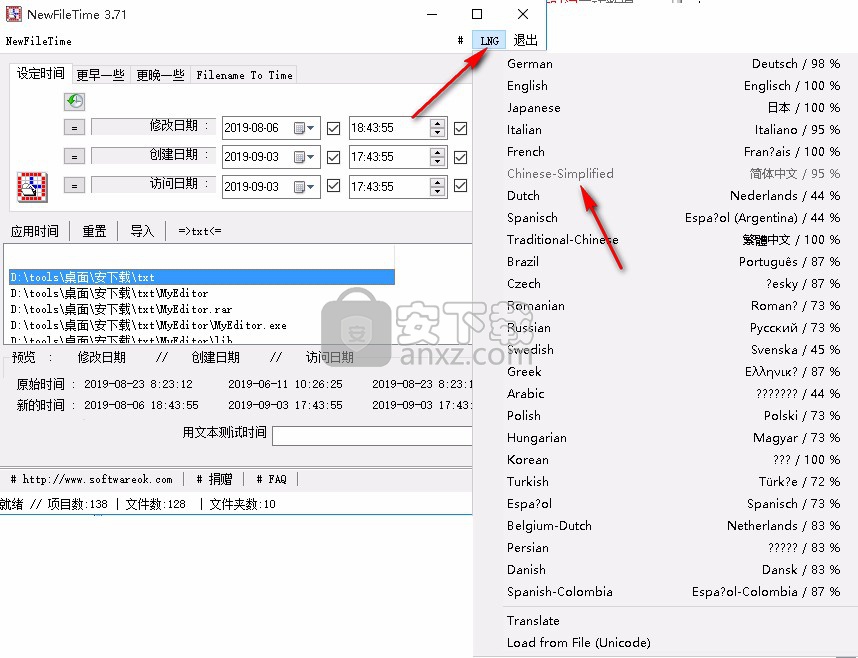Screen dimensions: 858x658
Task: Switch to the 更早一些 tab
Action: [101, 75]
